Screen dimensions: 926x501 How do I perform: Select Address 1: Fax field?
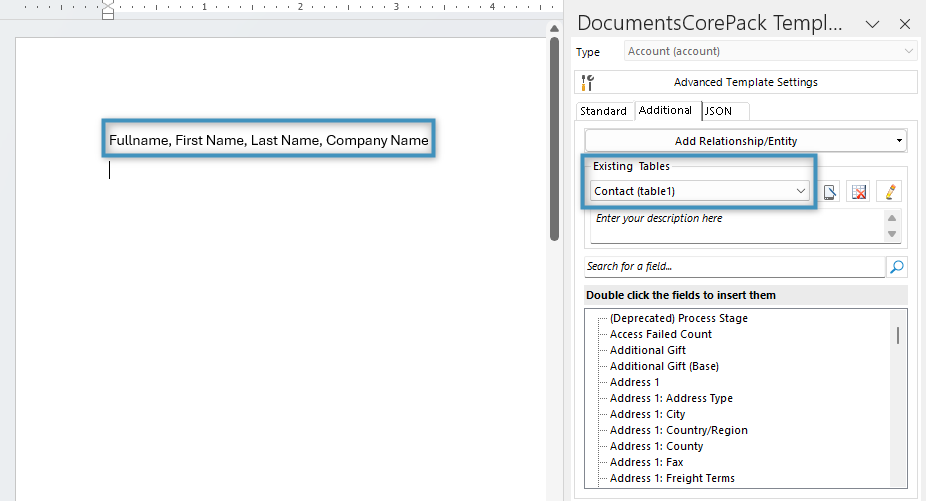[x=646, y=461]
